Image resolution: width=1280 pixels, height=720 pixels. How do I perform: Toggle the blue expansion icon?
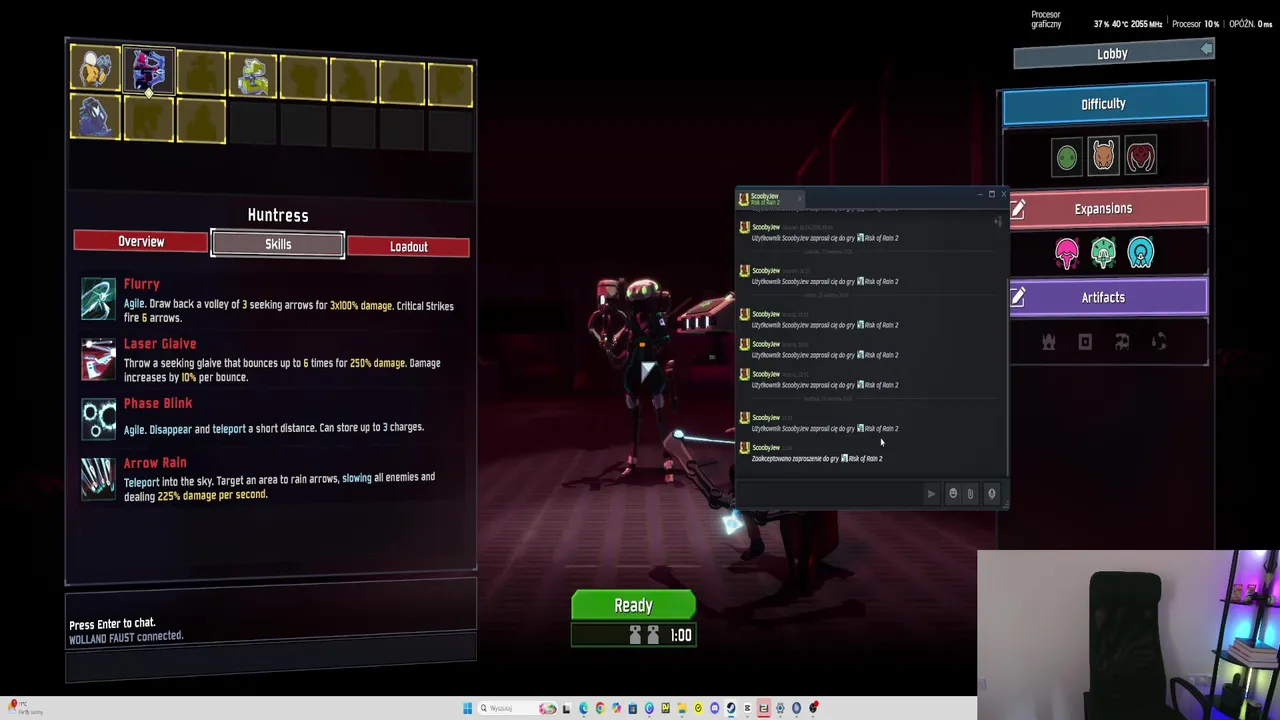tap(1141, 253)
